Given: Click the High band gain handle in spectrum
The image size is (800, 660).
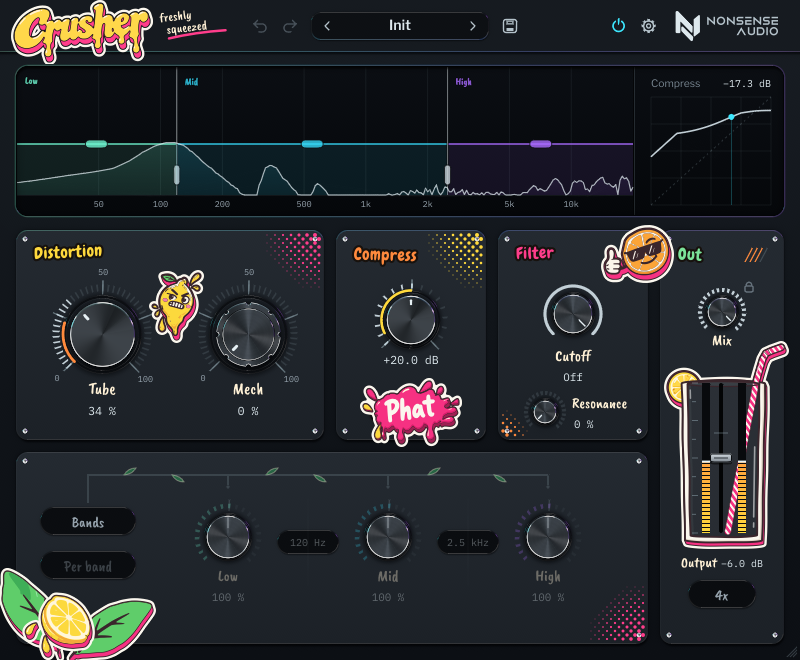Looking at the screenshot, I should pyautogui.click(x=541, y=144).
